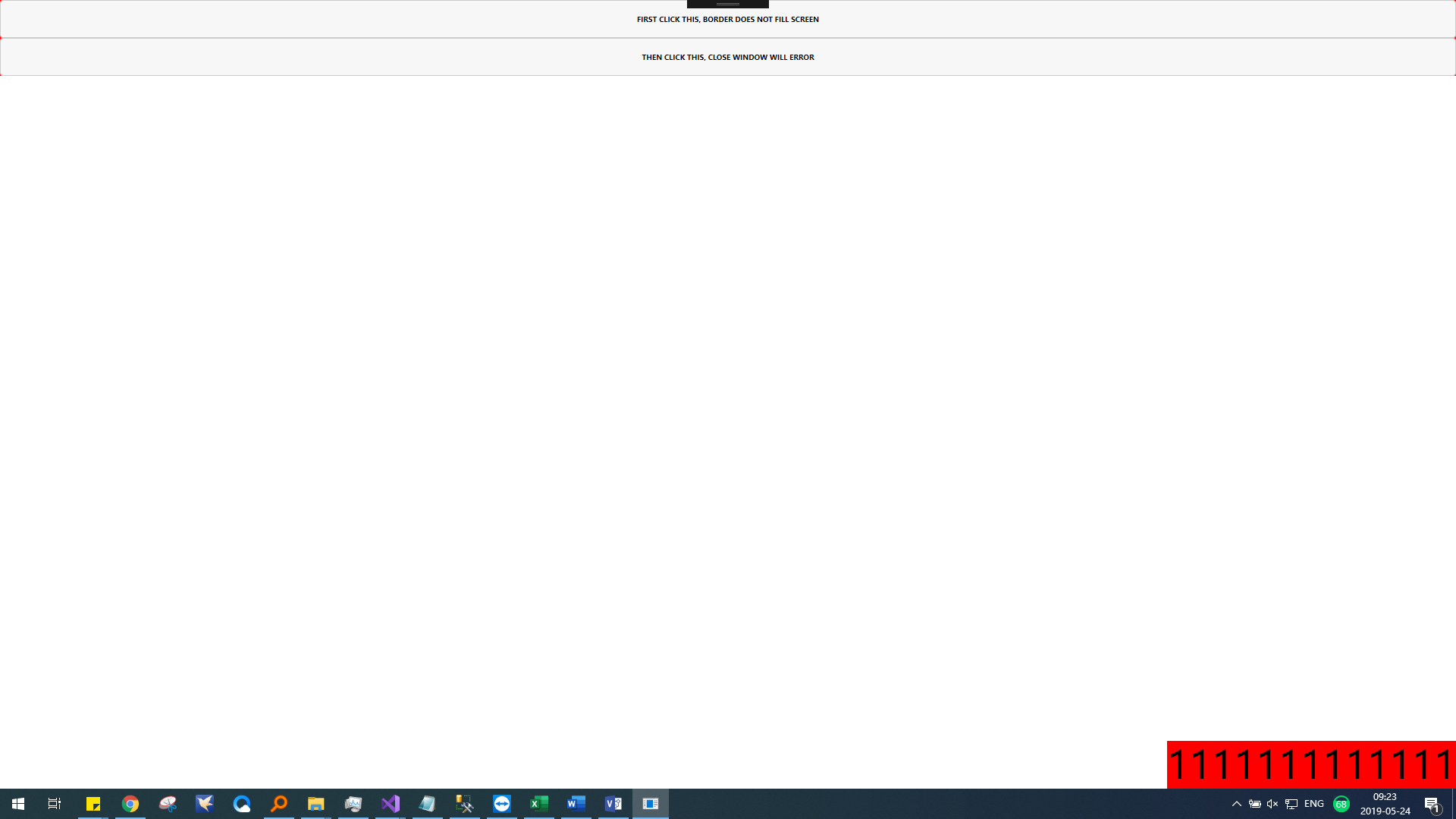1456x819 pixels.
Task: Open TeamViewer from taskbar
Action: click(x=502, y=804)
